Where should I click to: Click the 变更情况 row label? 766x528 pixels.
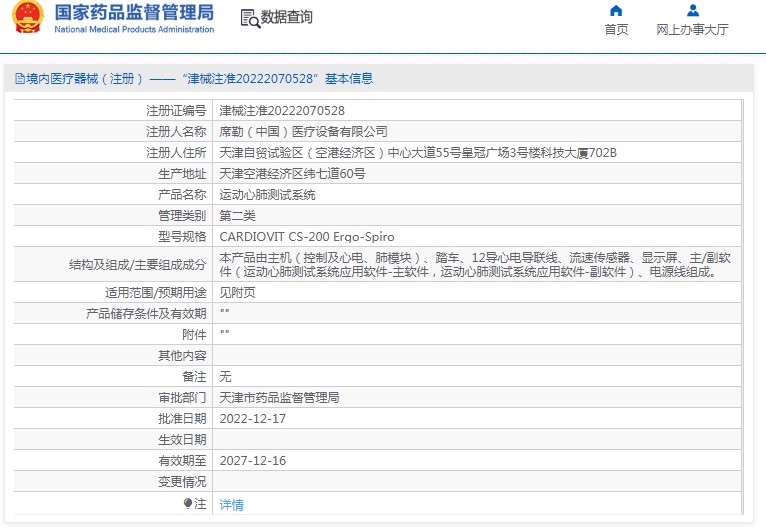point(182,482)
